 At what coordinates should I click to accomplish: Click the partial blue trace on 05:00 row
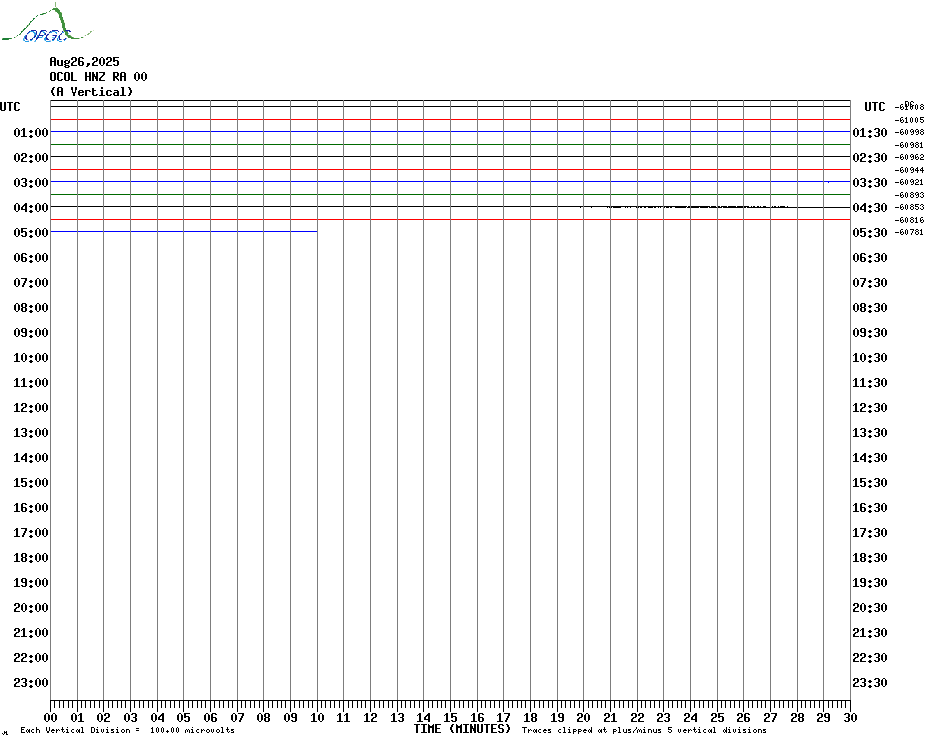coord(184,231)
